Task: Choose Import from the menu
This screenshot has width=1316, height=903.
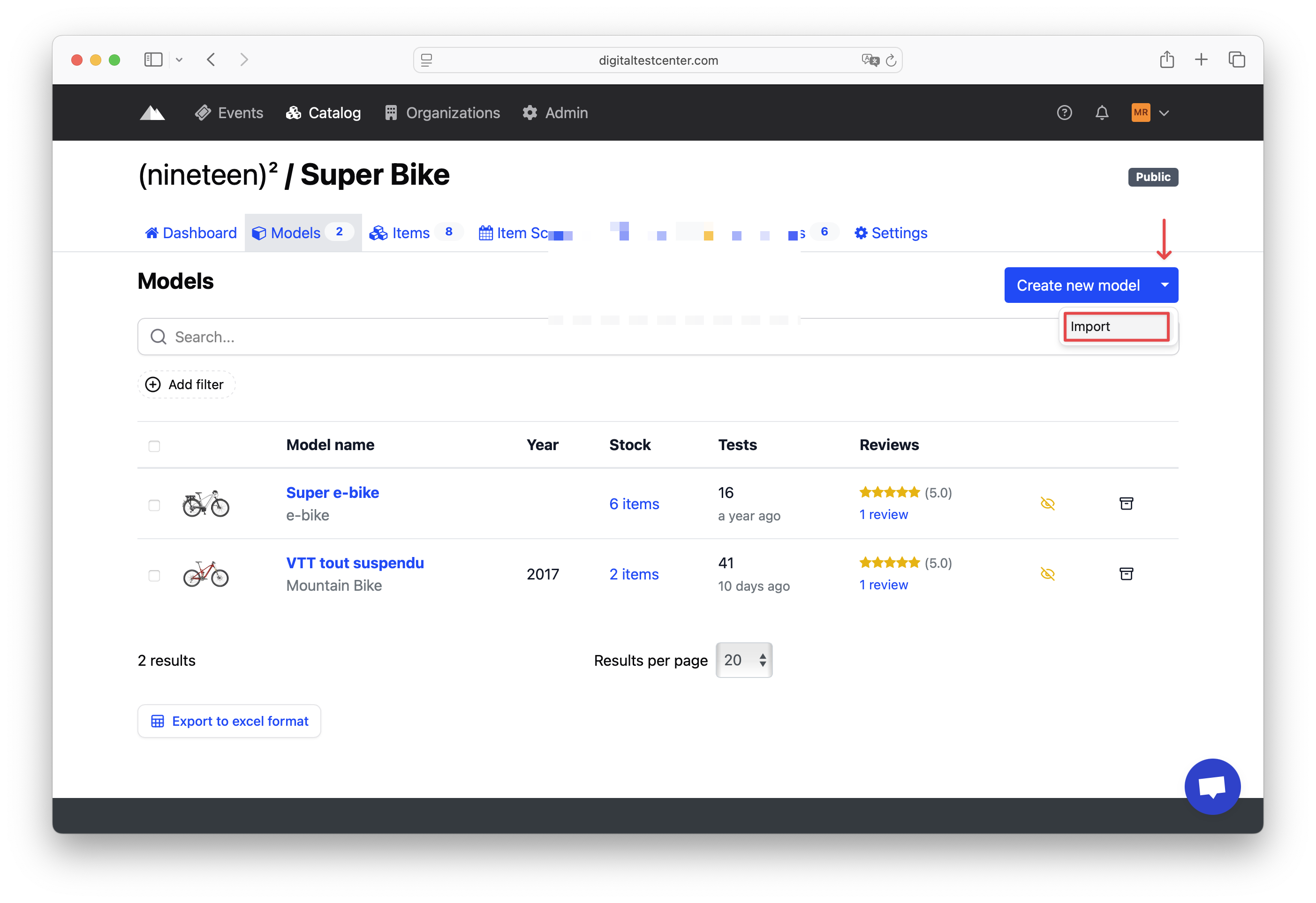Action: 1116,327
